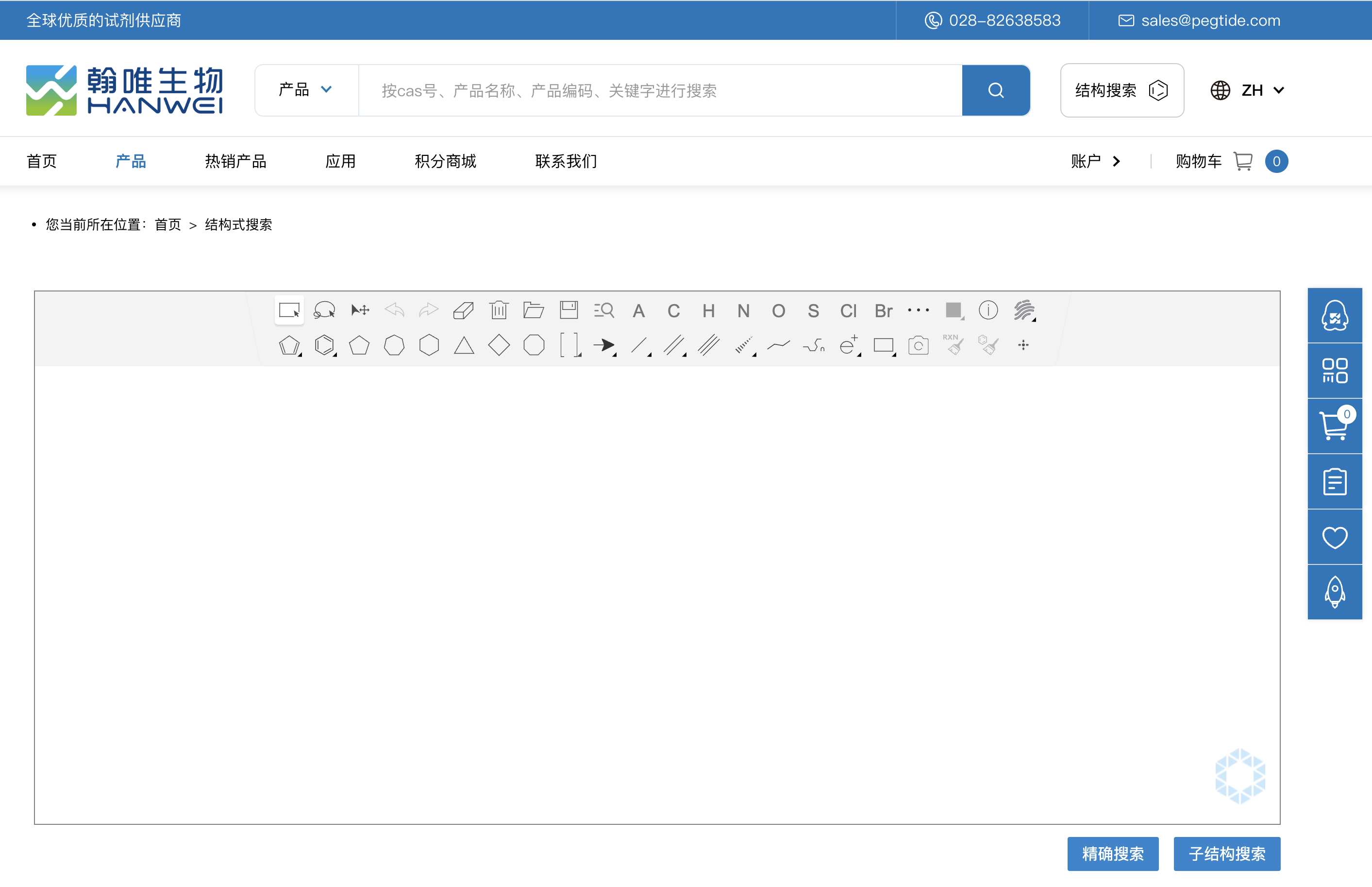Screen dimensions: 1372x887
Task: Click the redo arrow in sketcher
Action: click(429, 310)
